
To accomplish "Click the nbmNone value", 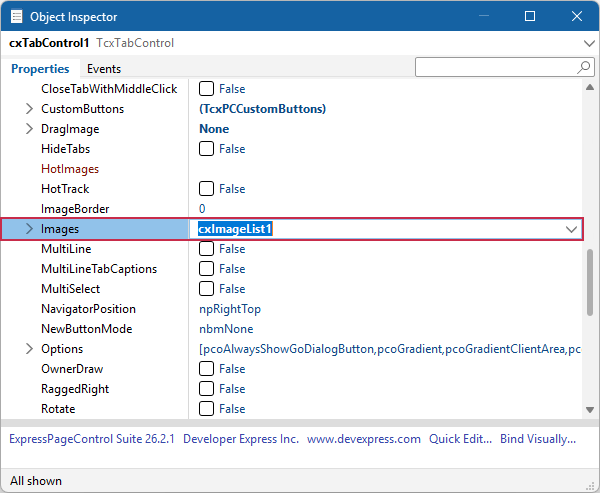I will coord(226,329).
